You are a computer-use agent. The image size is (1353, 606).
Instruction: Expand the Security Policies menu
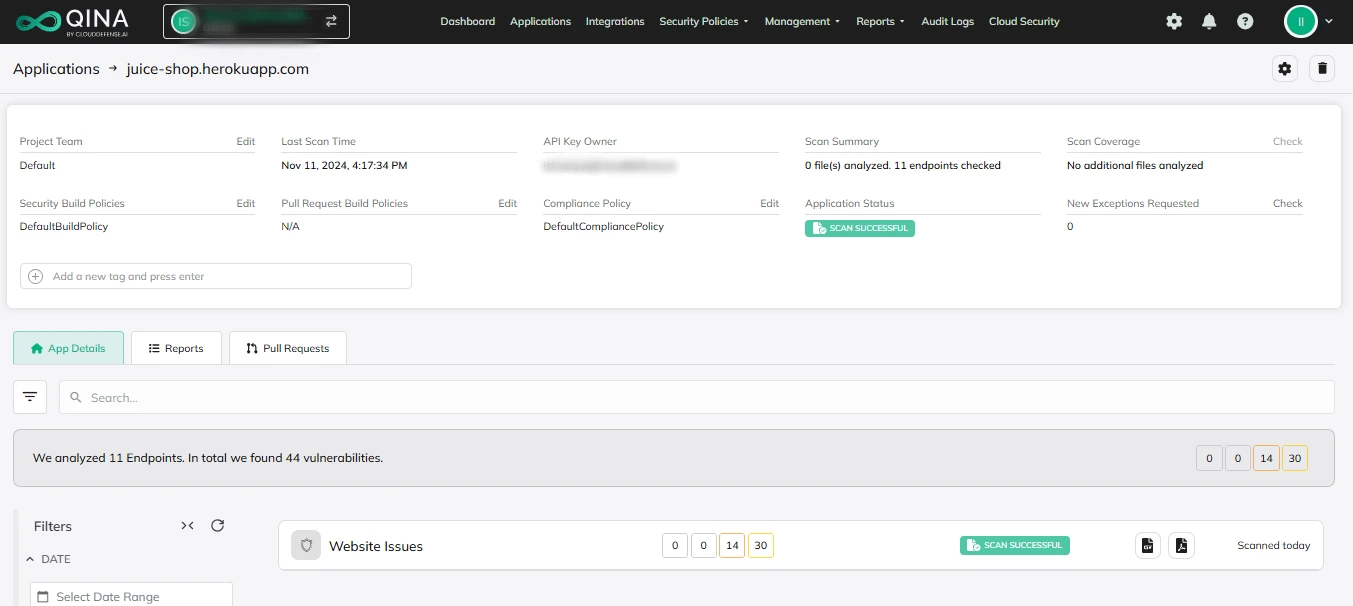703,21
